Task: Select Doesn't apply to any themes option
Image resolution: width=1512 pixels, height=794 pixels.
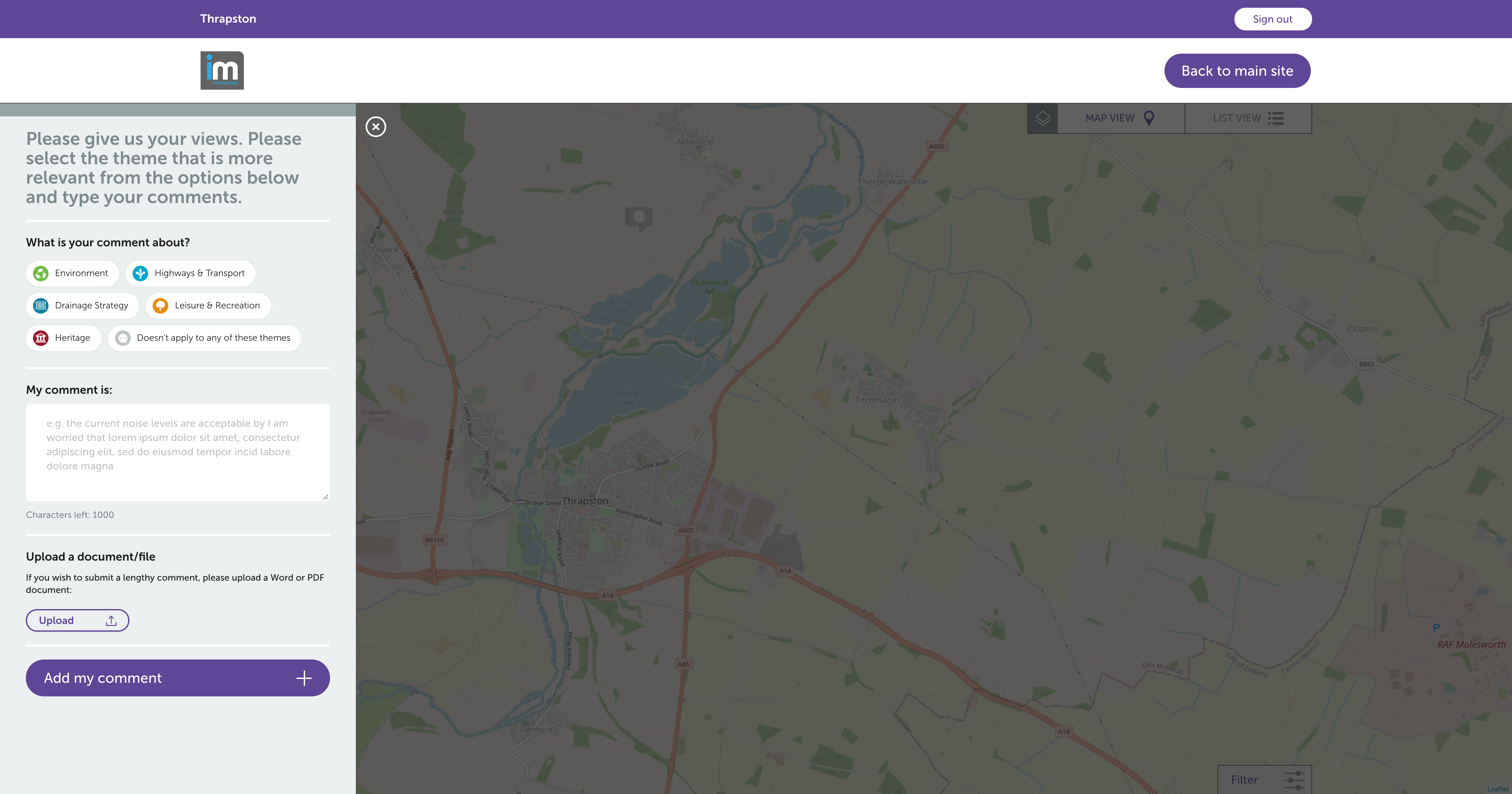Action: 204,338
